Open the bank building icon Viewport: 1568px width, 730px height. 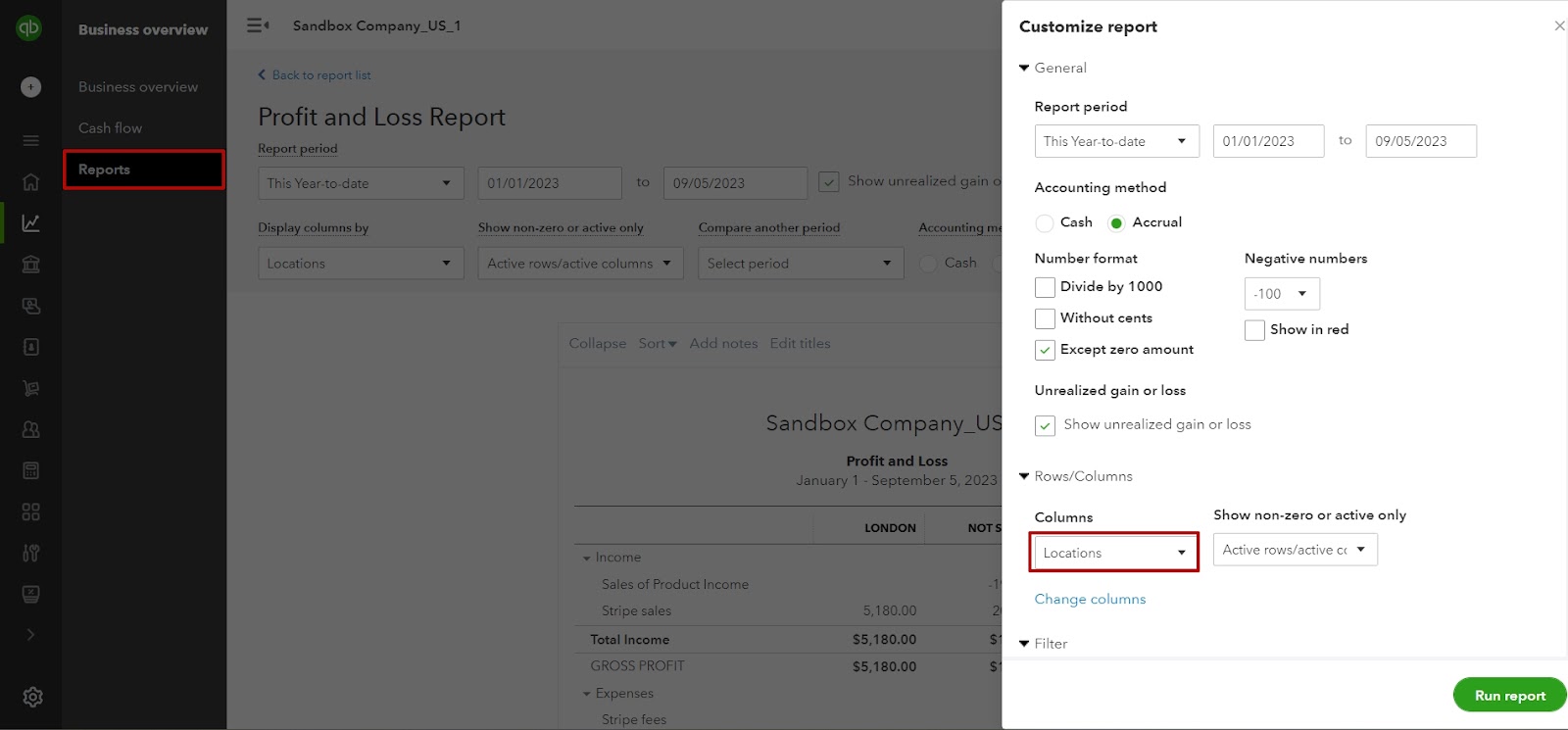(x=31, y=265)
